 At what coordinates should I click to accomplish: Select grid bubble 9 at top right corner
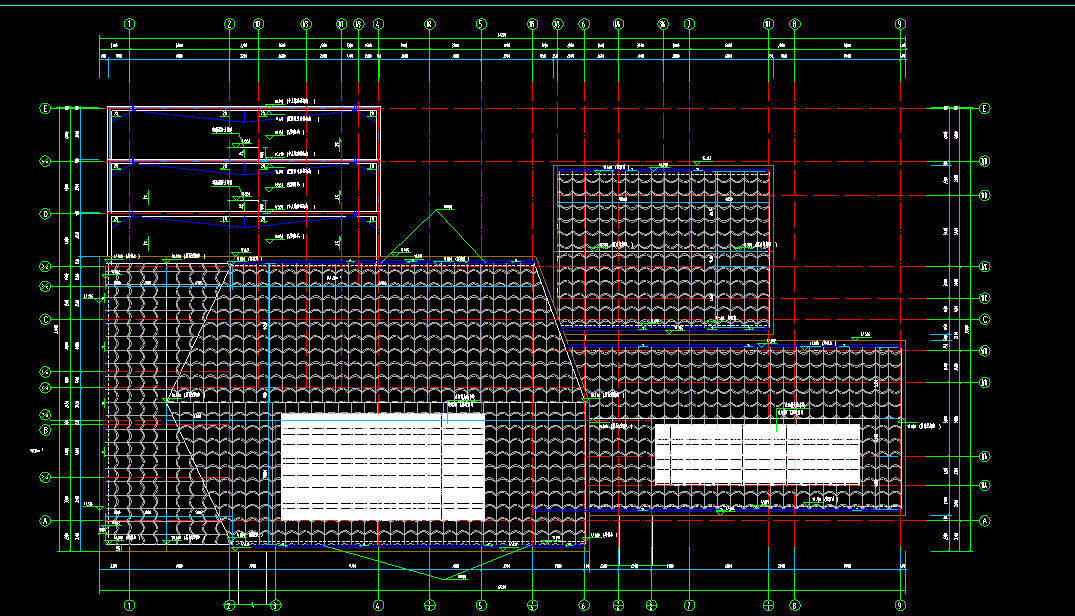tap(900, 23)
